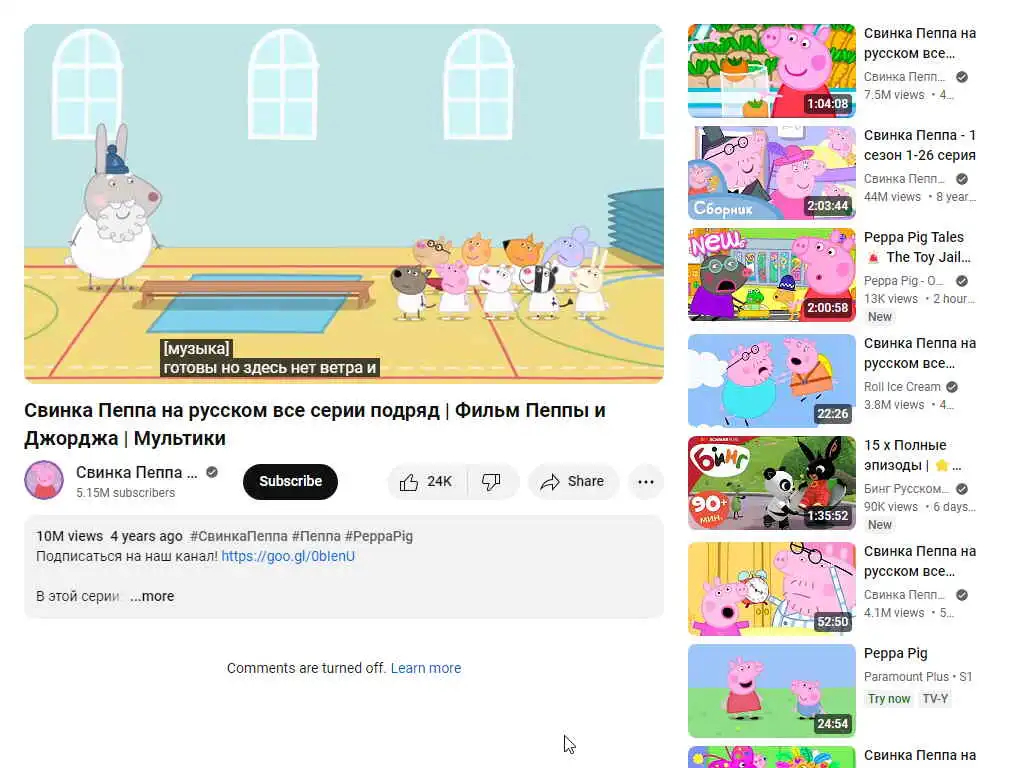Open the 1:04:08 Свинка Пеппа thumbnail
The width and height of the screenshot is (1024, 768).
click(x=771, y=71)
